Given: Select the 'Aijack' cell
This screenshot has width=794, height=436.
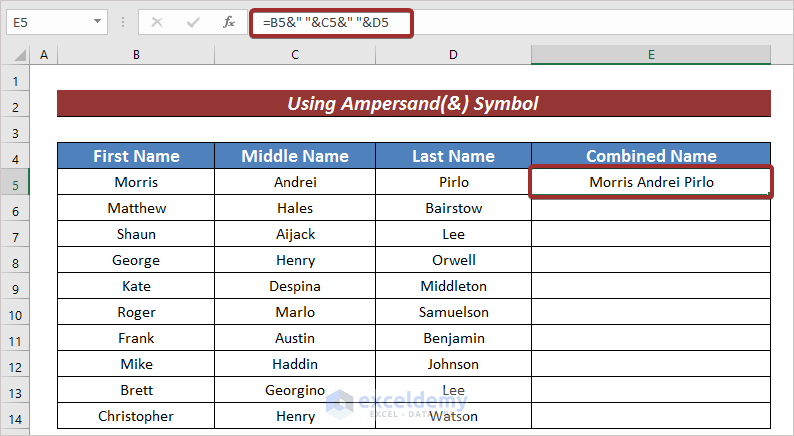Looking at the screenshot, I should tap(295, 233).
